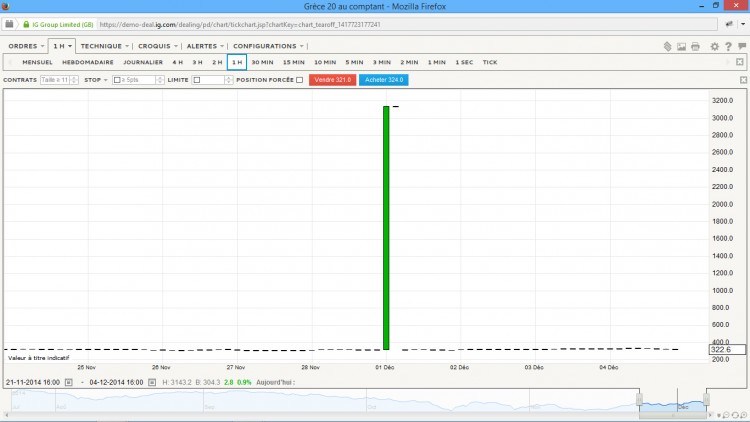Save the chart using the image icon
Screen dimensions: 750x422
(681, 46)
